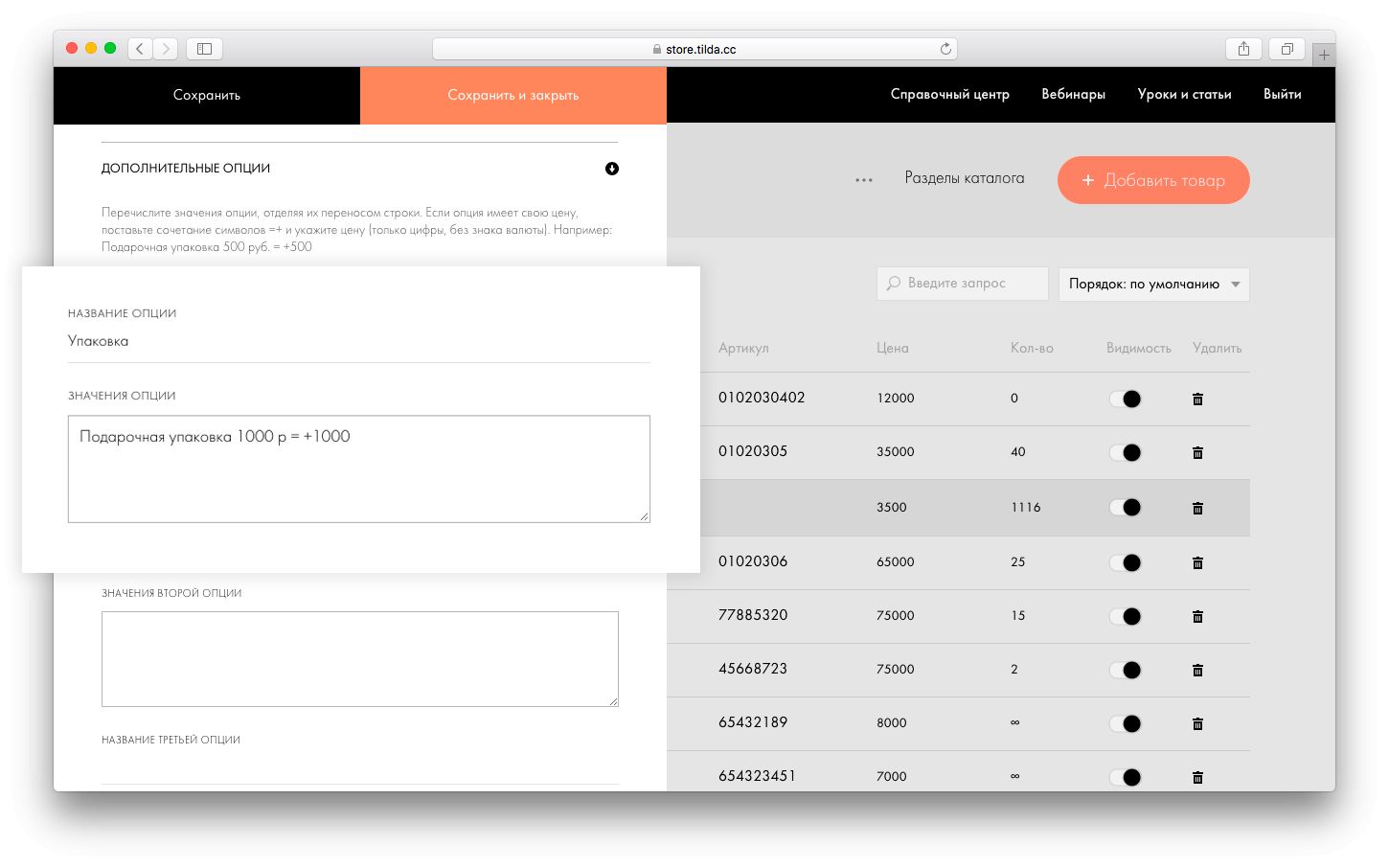This screenshot has height=868, width=1389.
Task: Click Выйти to log out
Action: coord(1283,94)
